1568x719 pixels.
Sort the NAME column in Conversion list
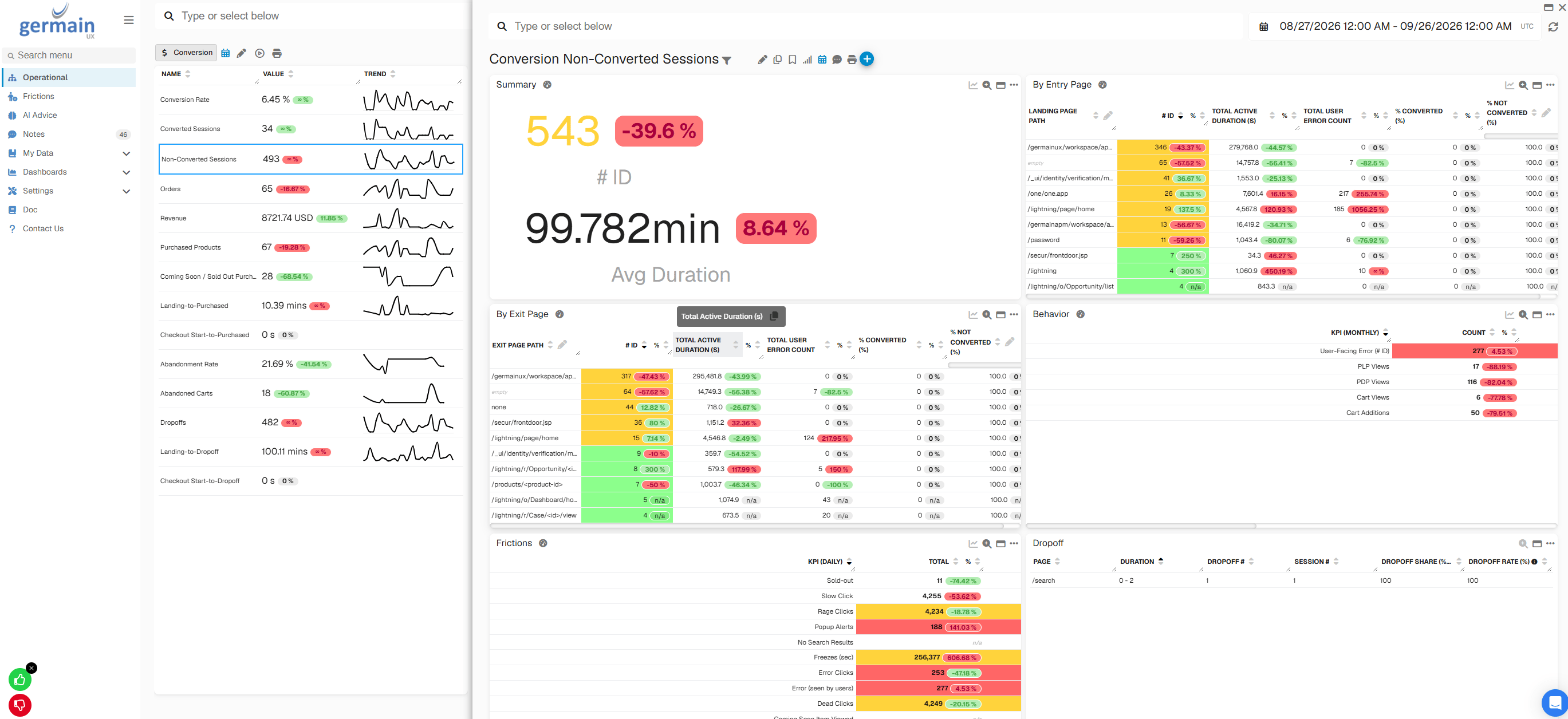(x=187, y=74)
